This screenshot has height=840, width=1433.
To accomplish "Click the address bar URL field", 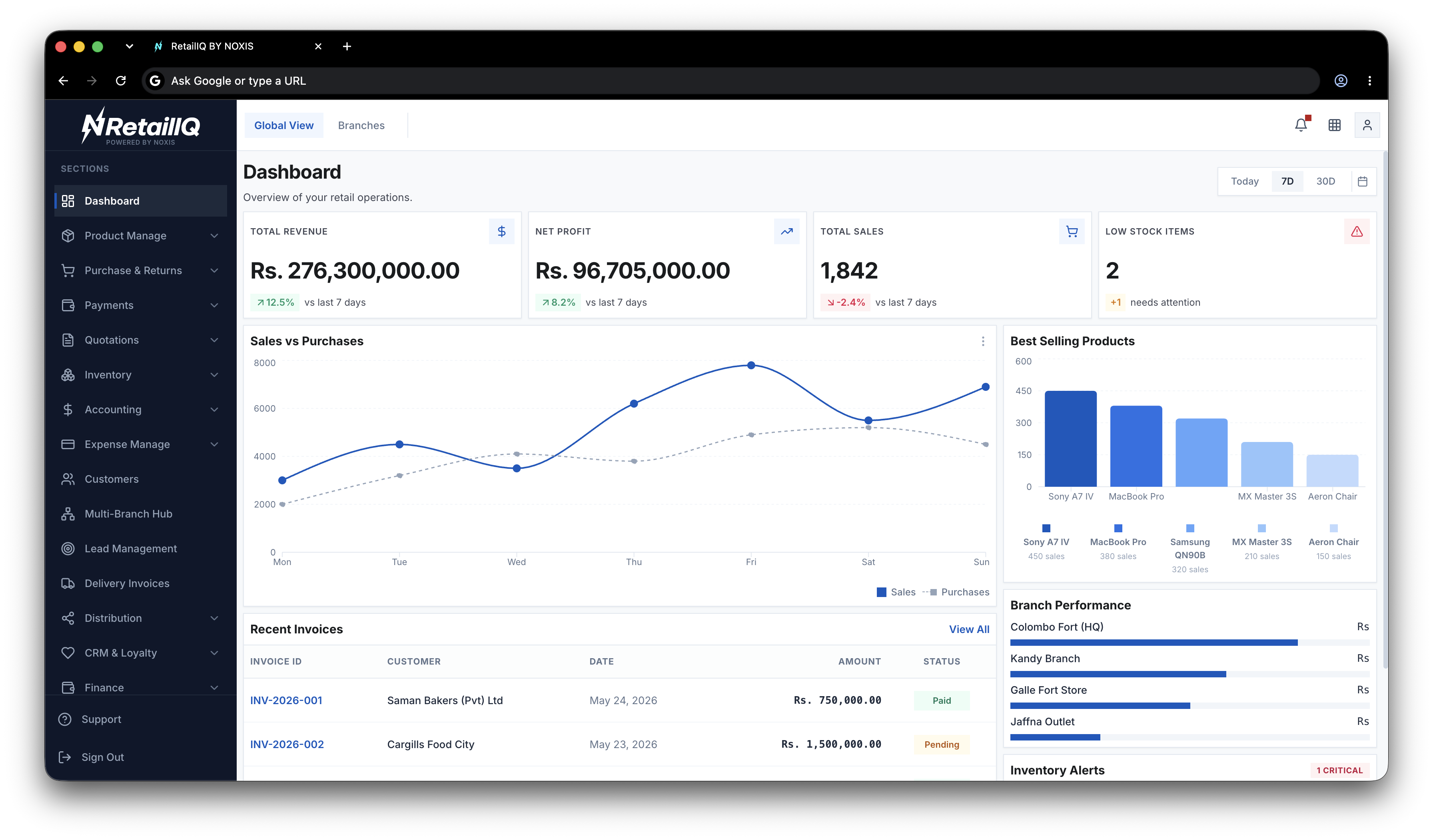I will pos(730,81).
